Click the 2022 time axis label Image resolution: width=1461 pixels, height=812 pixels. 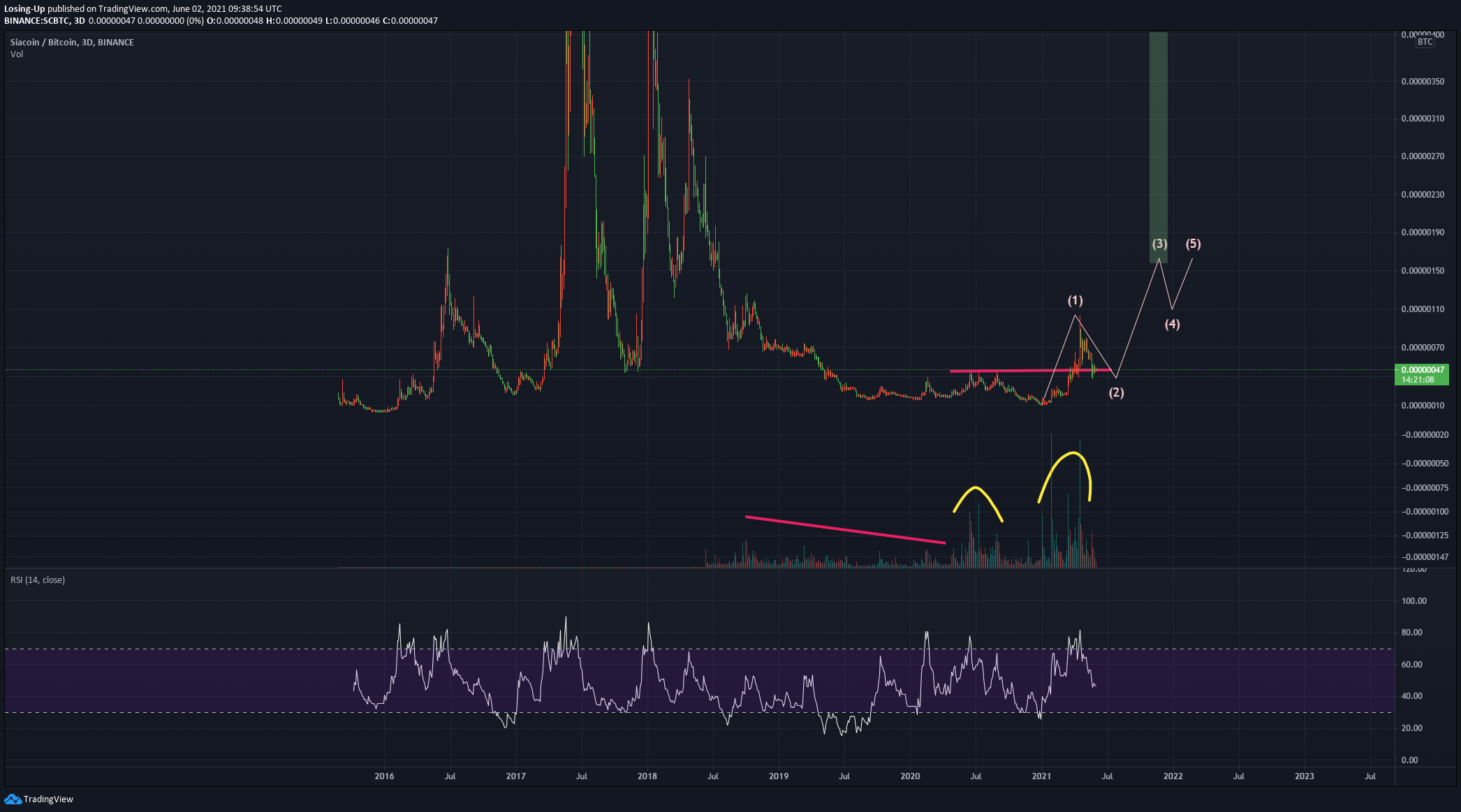click(x=1173, y=776)
